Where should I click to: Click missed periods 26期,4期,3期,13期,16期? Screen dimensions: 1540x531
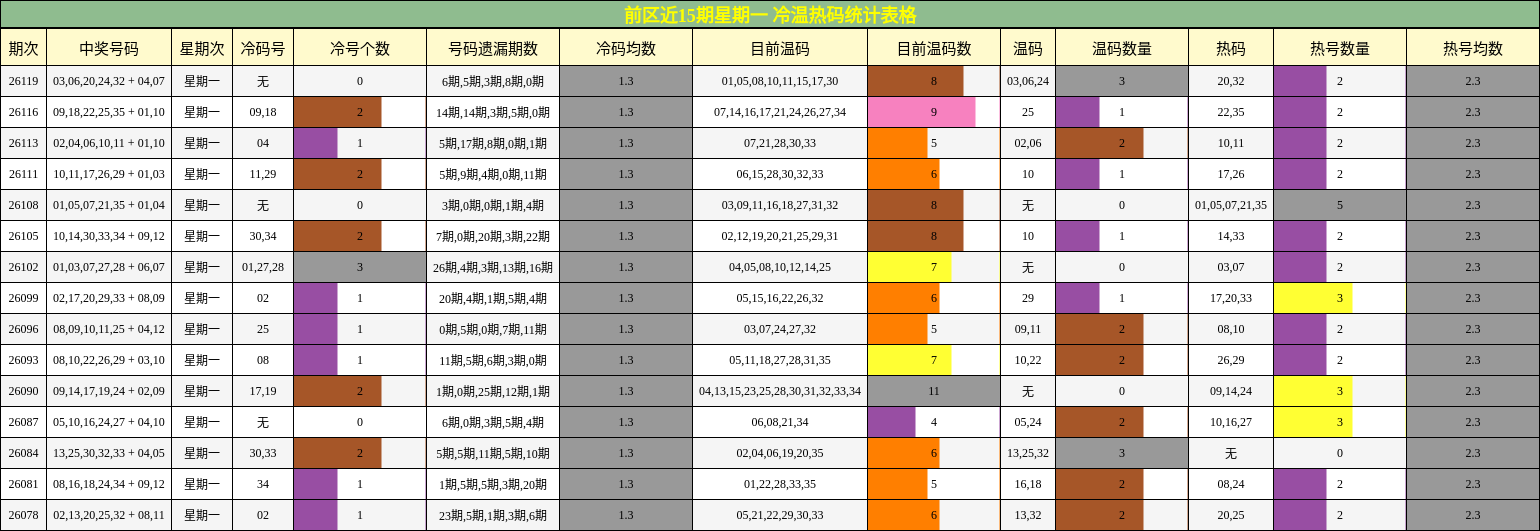point(493,267)
